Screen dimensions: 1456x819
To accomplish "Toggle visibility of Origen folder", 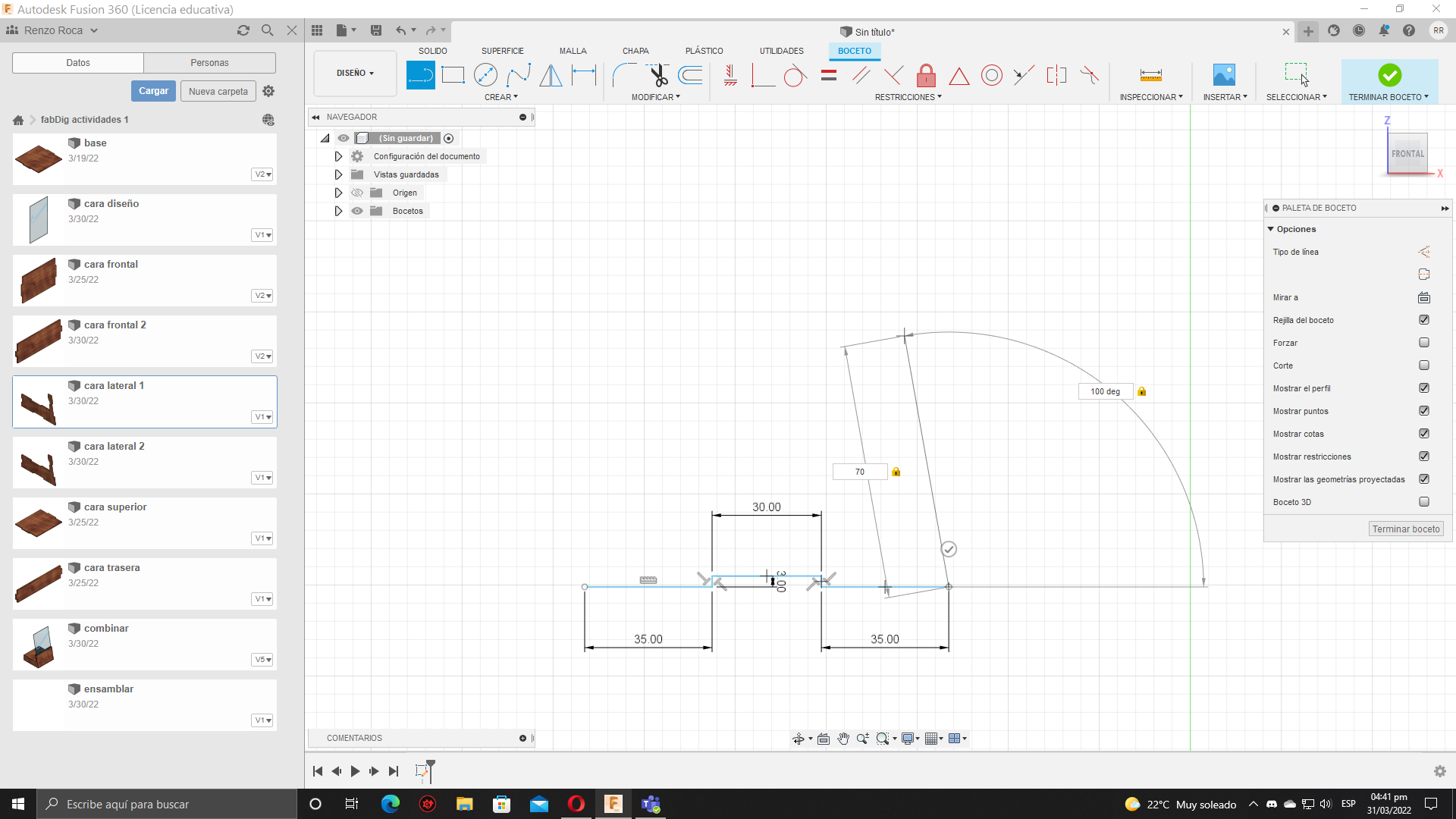I will coord(357,193).
